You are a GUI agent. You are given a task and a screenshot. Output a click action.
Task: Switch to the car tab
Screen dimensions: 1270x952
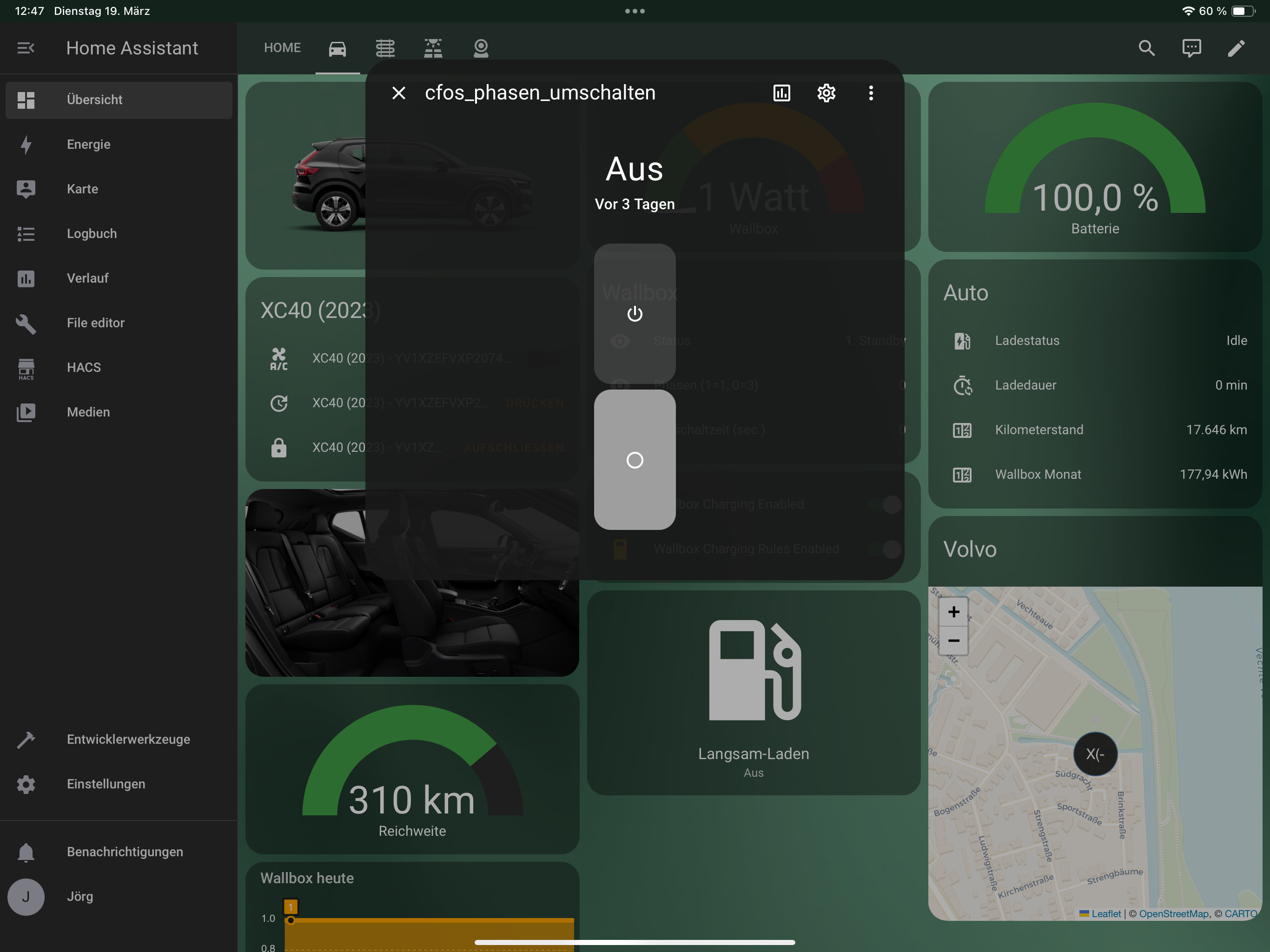[337, 49]
